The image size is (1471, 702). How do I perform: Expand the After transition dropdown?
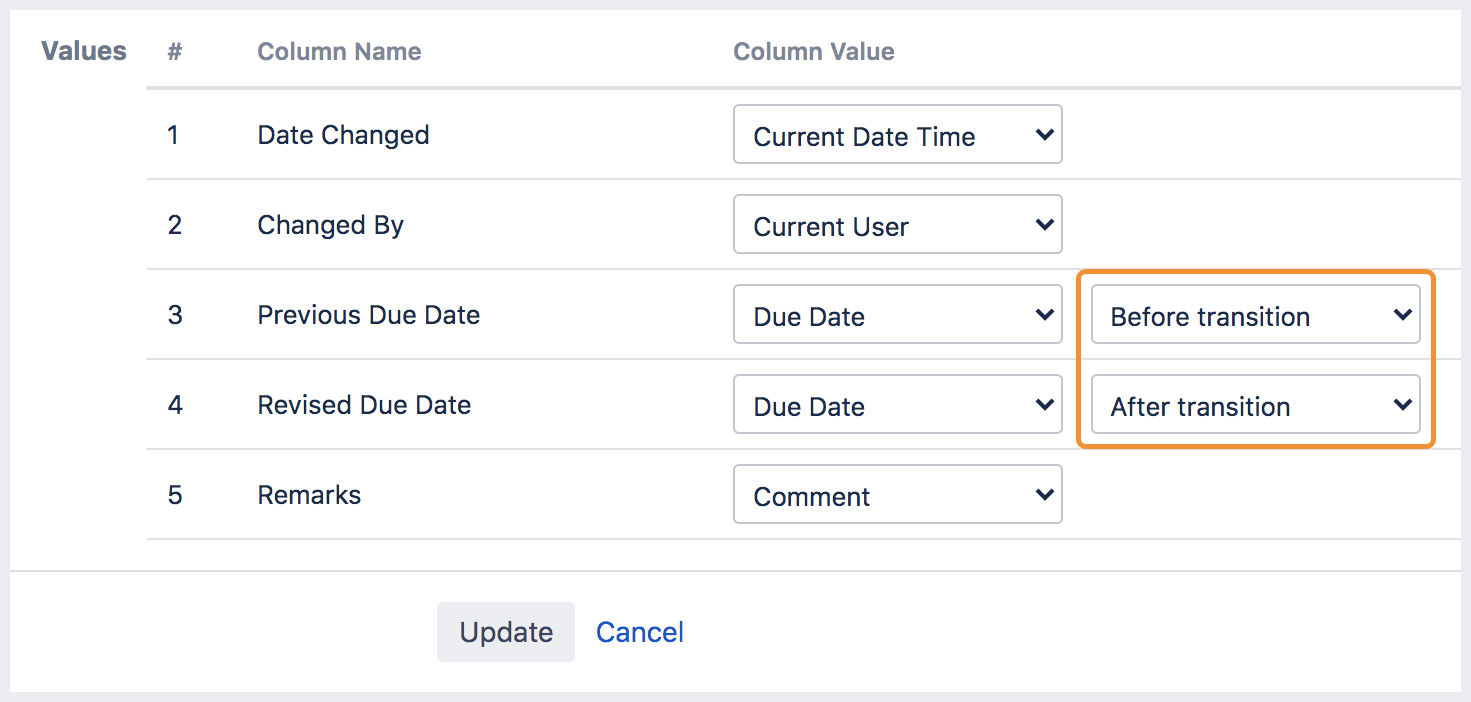(x=1255, y=405)
